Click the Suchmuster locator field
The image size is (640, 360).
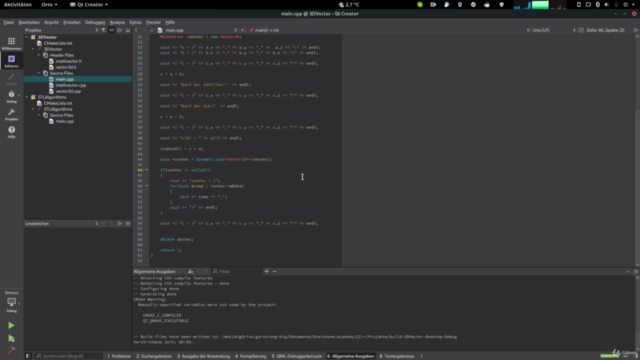(68, 356)
